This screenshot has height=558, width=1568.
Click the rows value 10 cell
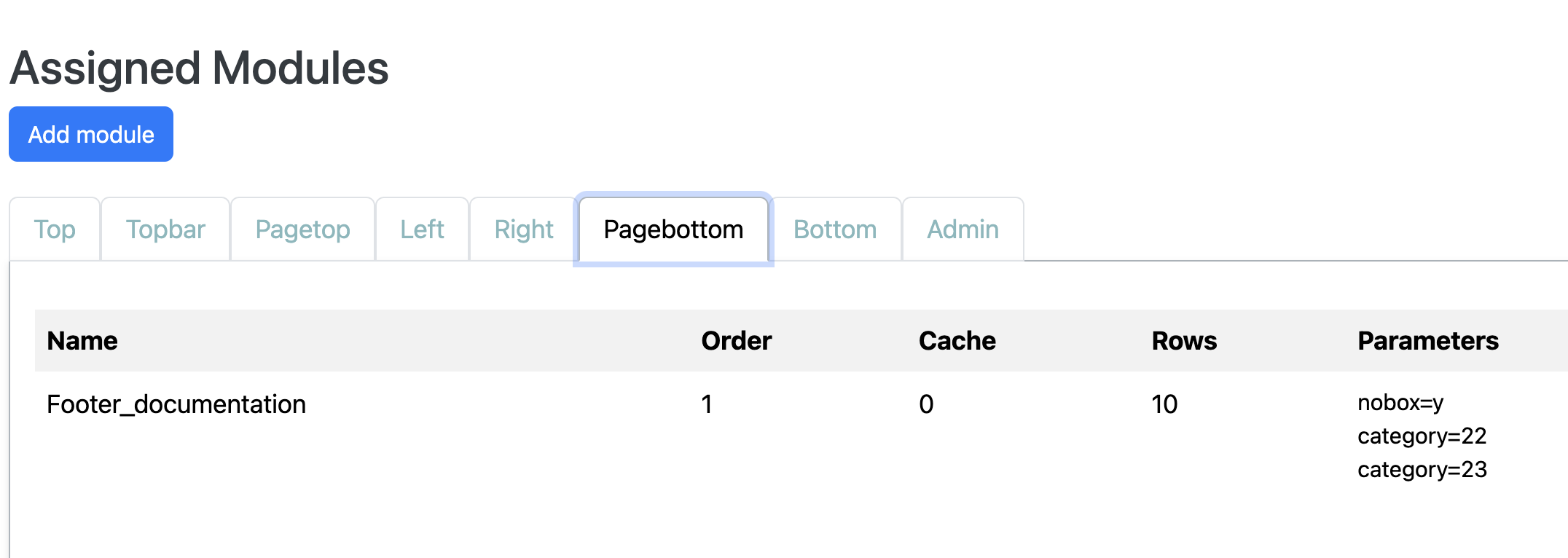pos(1164,404)
